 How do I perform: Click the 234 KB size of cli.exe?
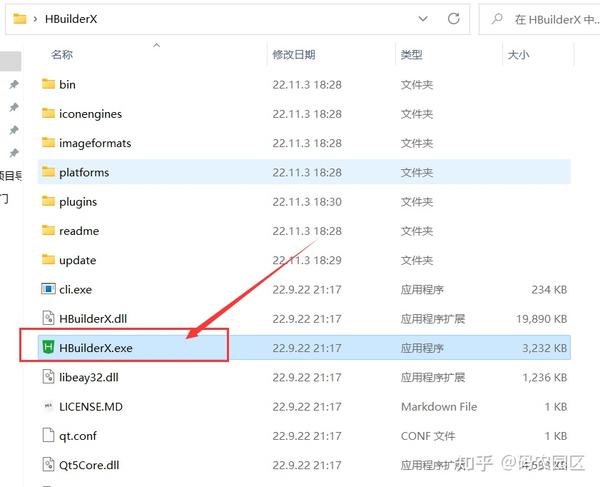click(549, 289)
